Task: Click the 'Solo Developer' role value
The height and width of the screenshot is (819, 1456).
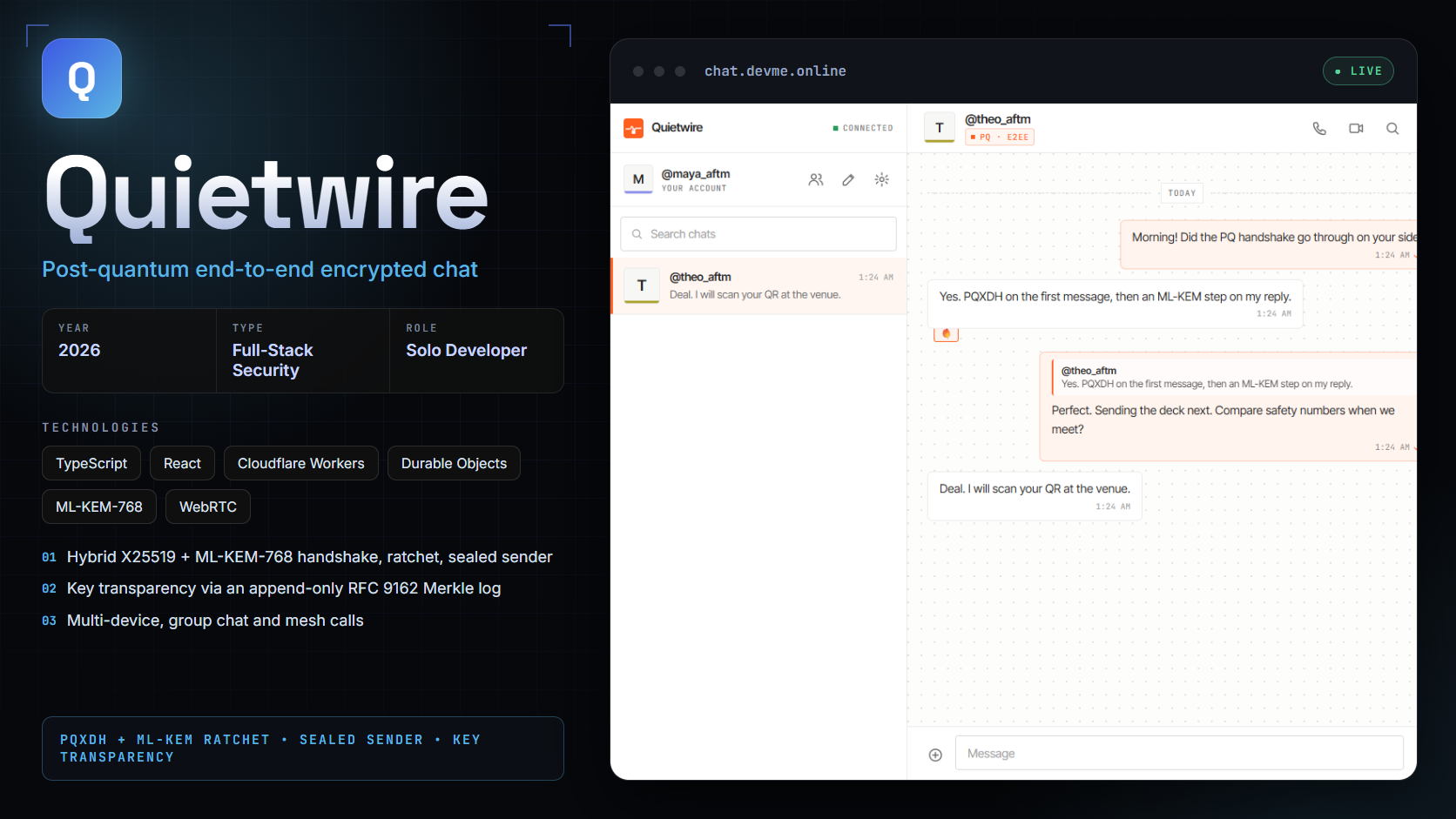Action: tap(466, 351)
